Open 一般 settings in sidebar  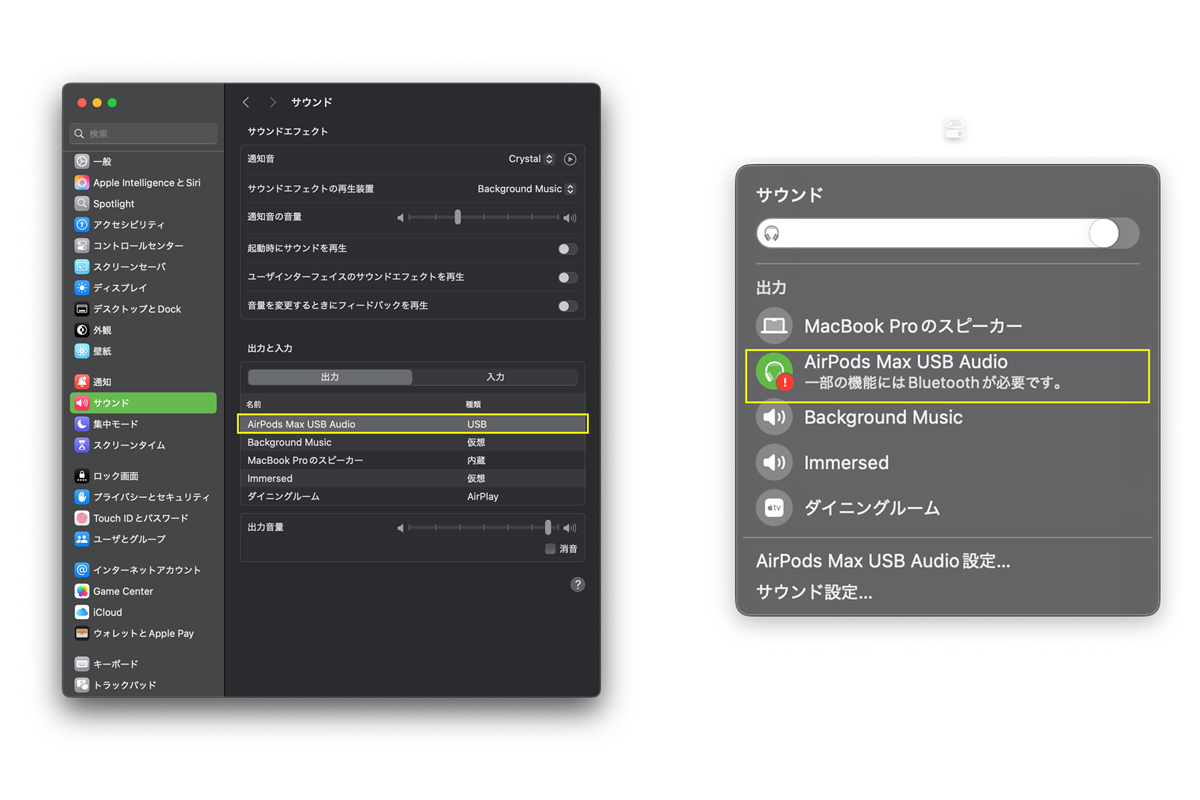click(143, 161)
